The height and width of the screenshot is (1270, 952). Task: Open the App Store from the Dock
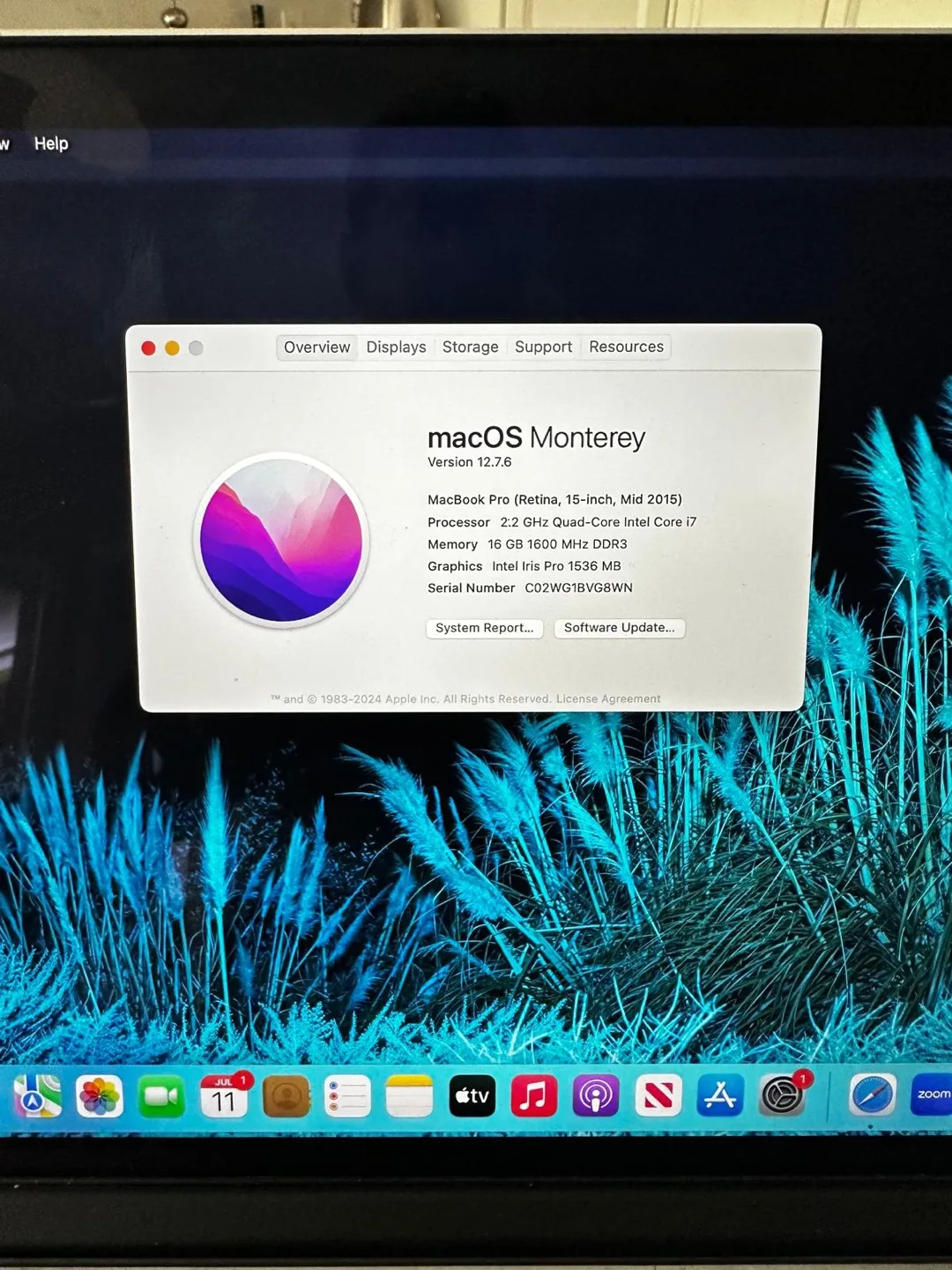720,1095
